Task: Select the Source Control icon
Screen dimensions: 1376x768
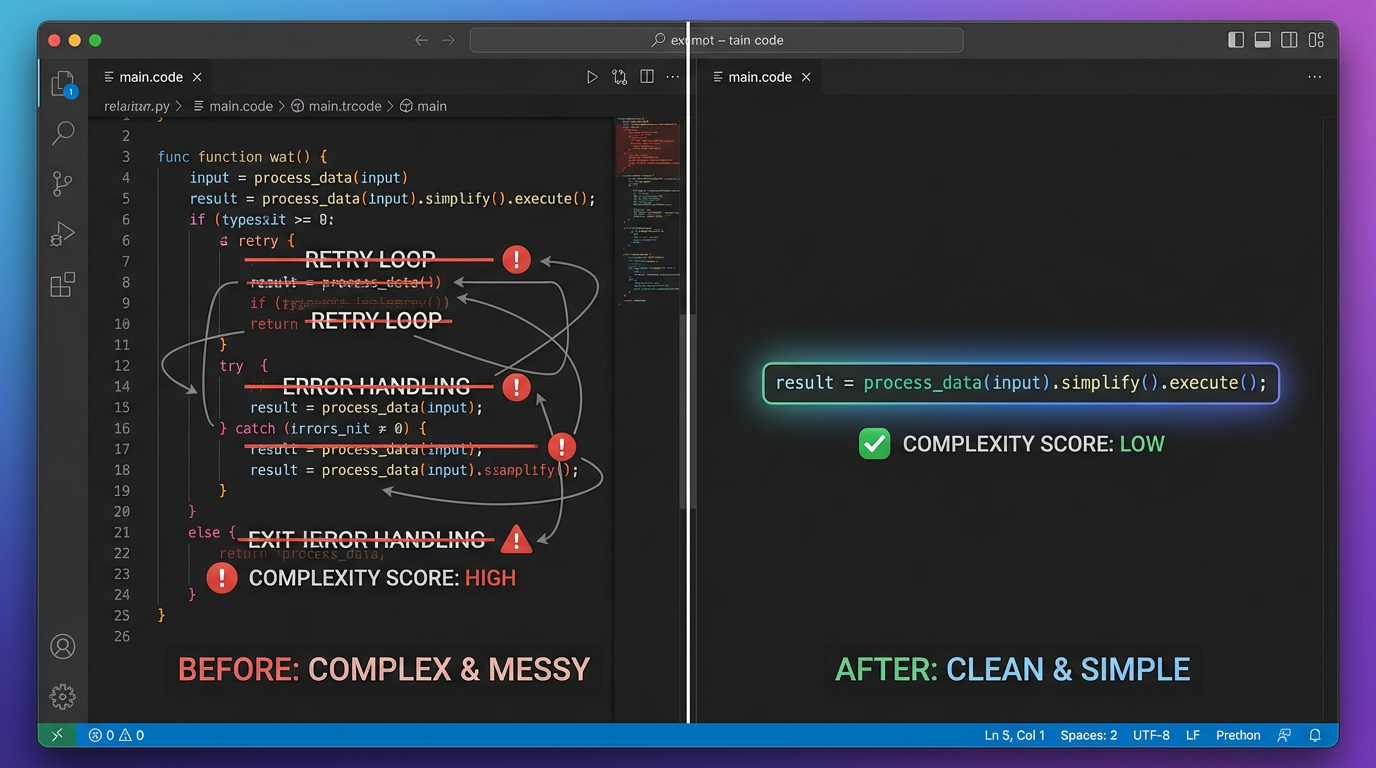Action: pyautogui.click(x=63, y=183)
